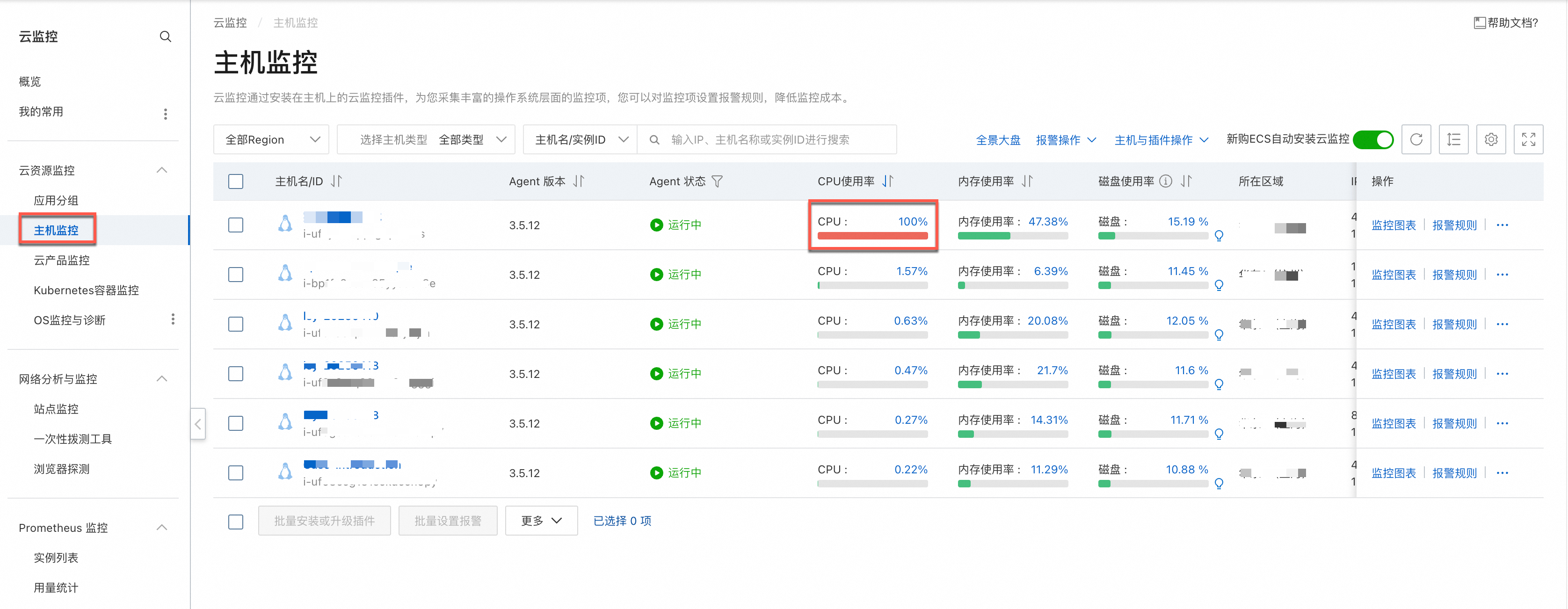Viewport: 1568px width, 609px height.
Task: Select the host row with 0.22% CPU
Action: (x=236, y=473)
